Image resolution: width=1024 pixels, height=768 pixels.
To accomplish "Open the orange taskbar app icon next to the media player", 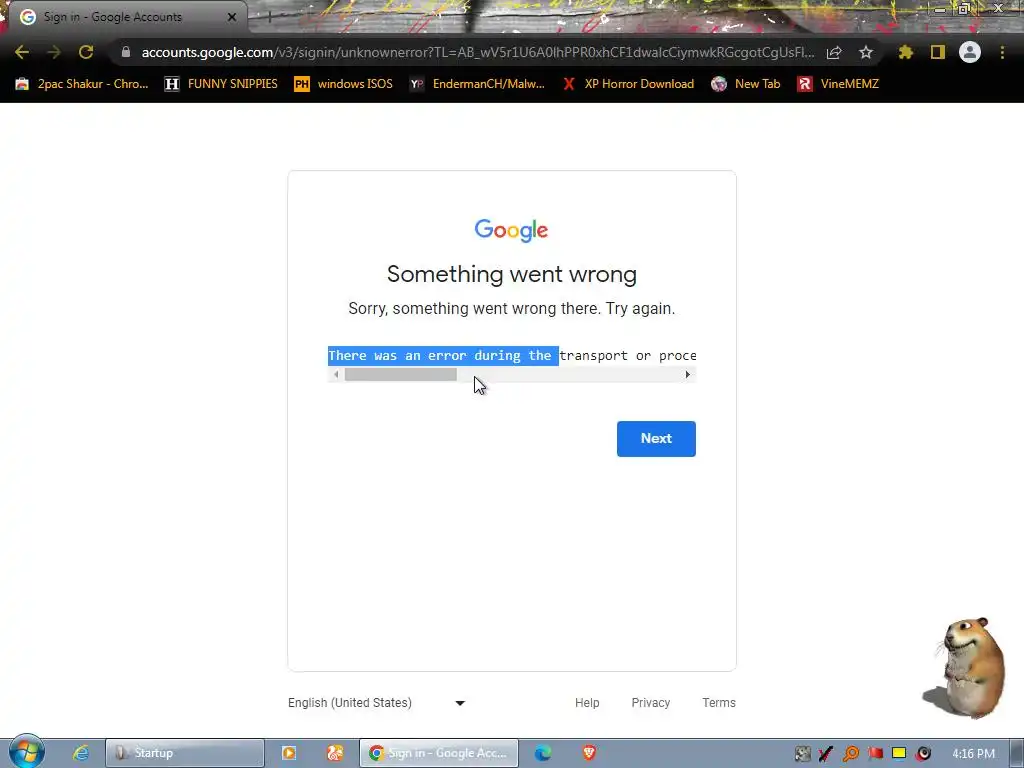I will (x=335, y=753).
